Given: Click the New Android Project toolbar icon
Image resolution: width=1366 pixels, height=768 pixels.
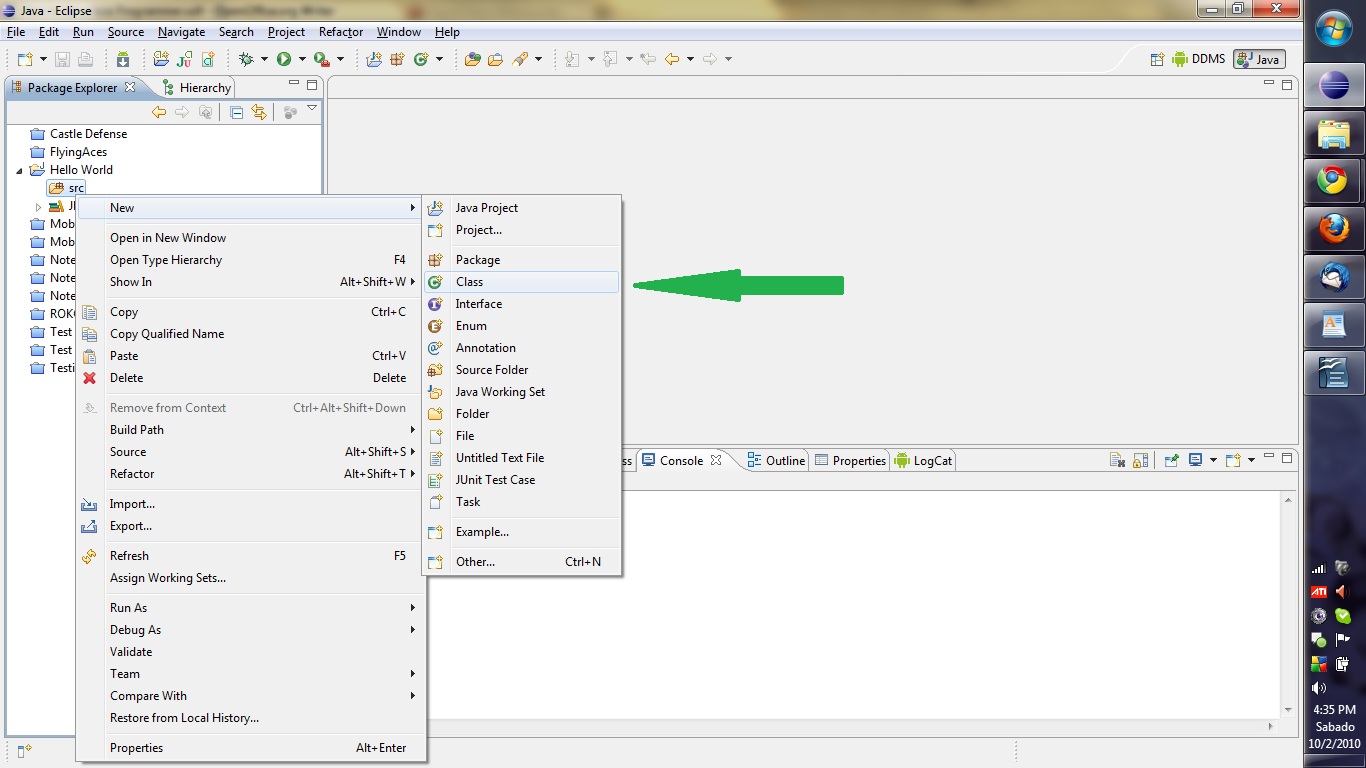Looking at the screenshot, I should pos(161,59).
